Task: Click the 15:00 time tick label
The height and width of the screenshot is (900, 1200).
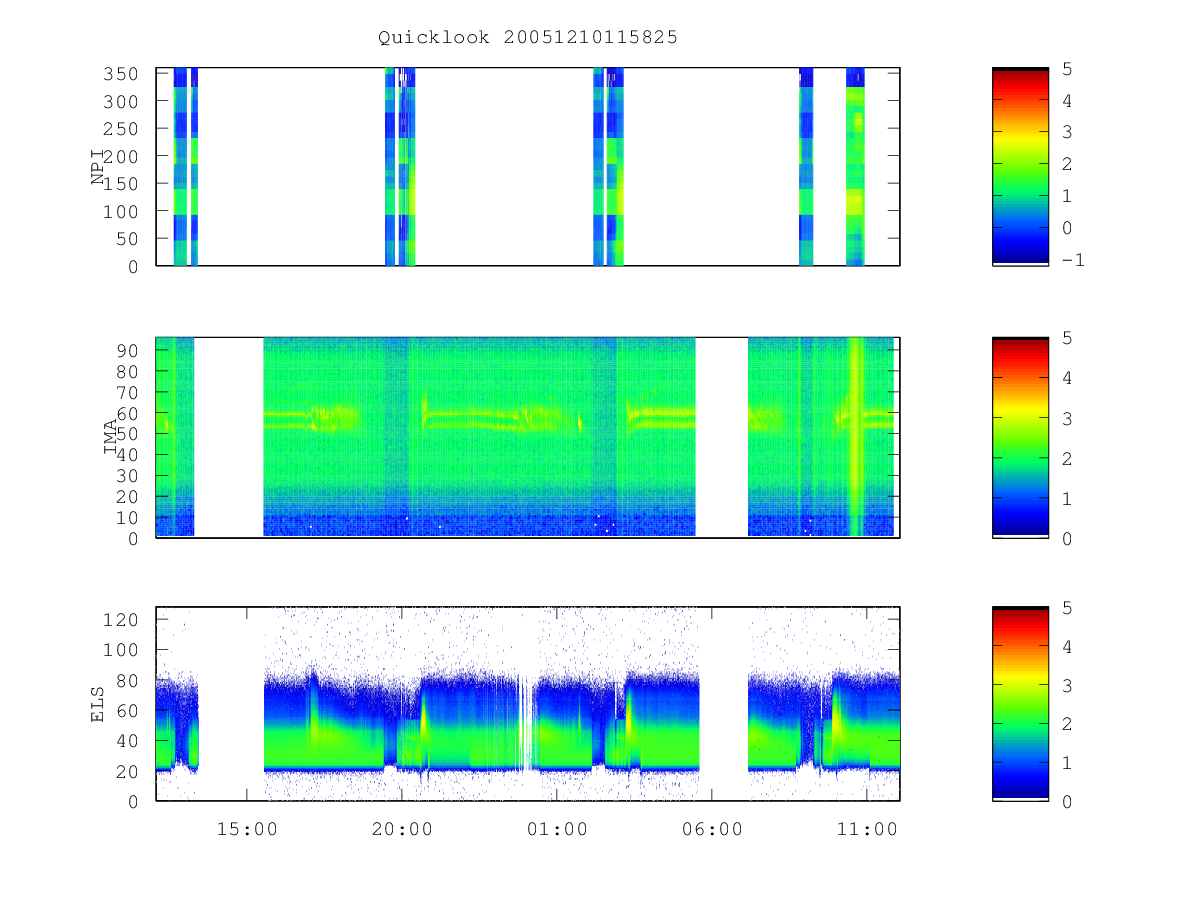Action: tap(247, 830)
